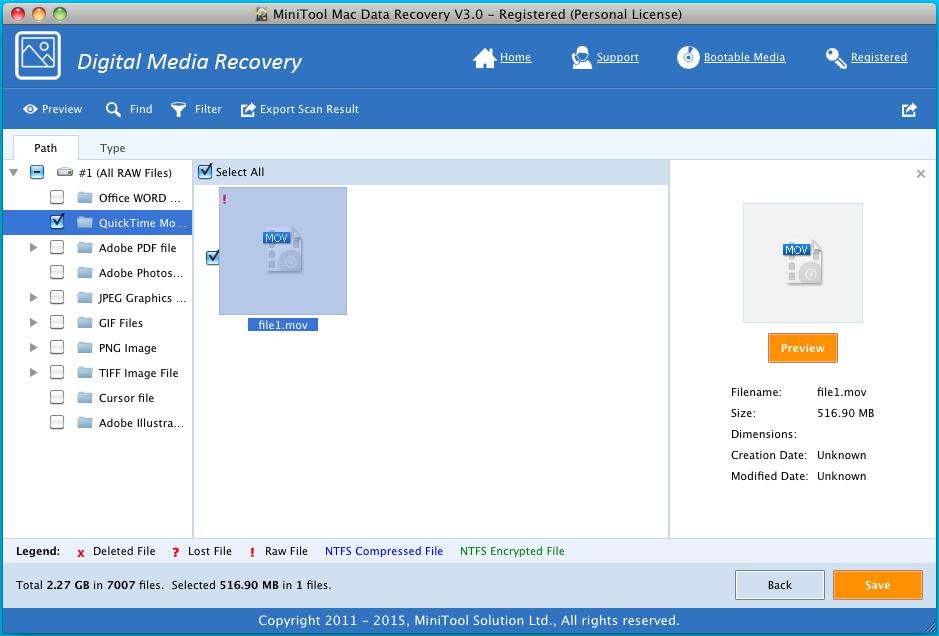Check the Adobe PDF file checkbox

[x=57, y=247]
